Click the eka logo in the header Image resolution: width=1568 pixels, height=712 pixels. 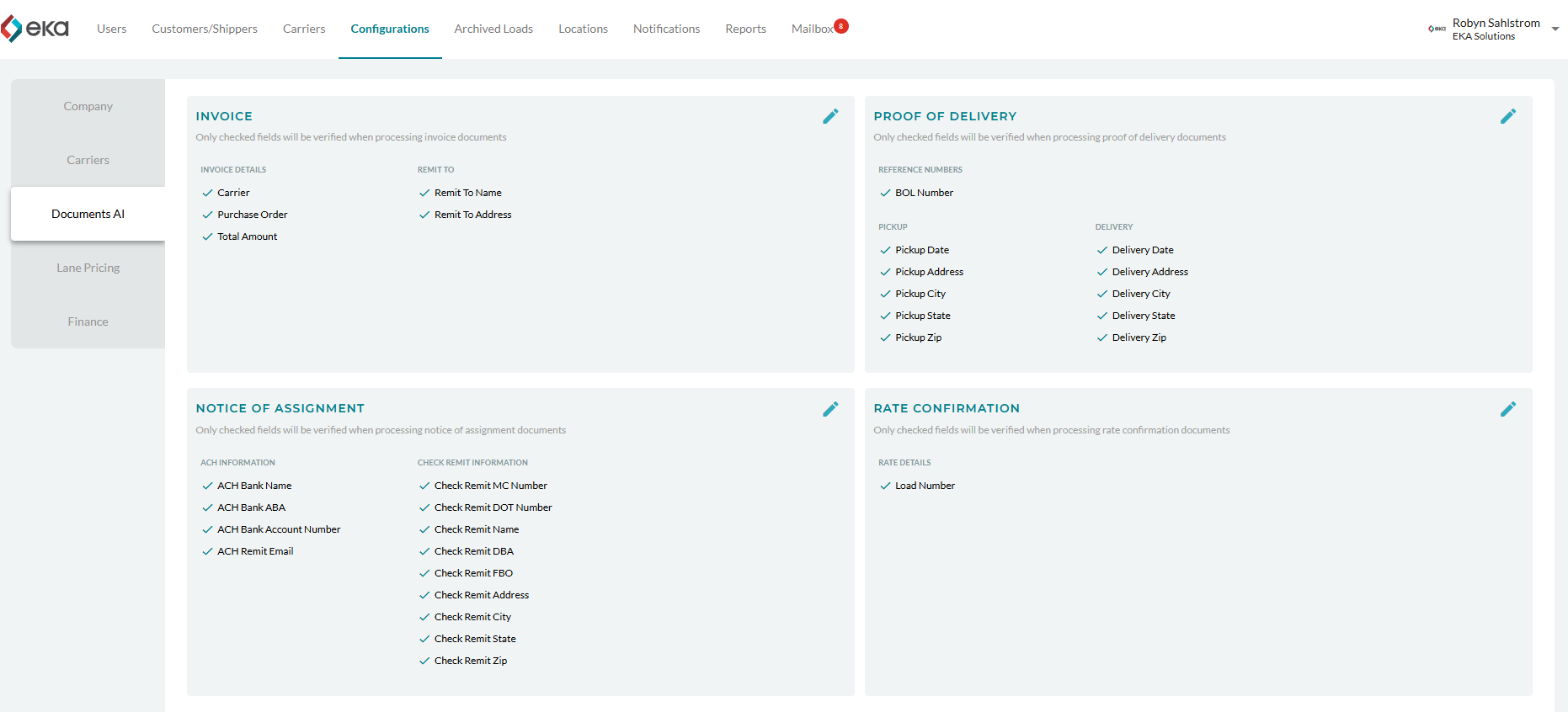tap(35, 29)
